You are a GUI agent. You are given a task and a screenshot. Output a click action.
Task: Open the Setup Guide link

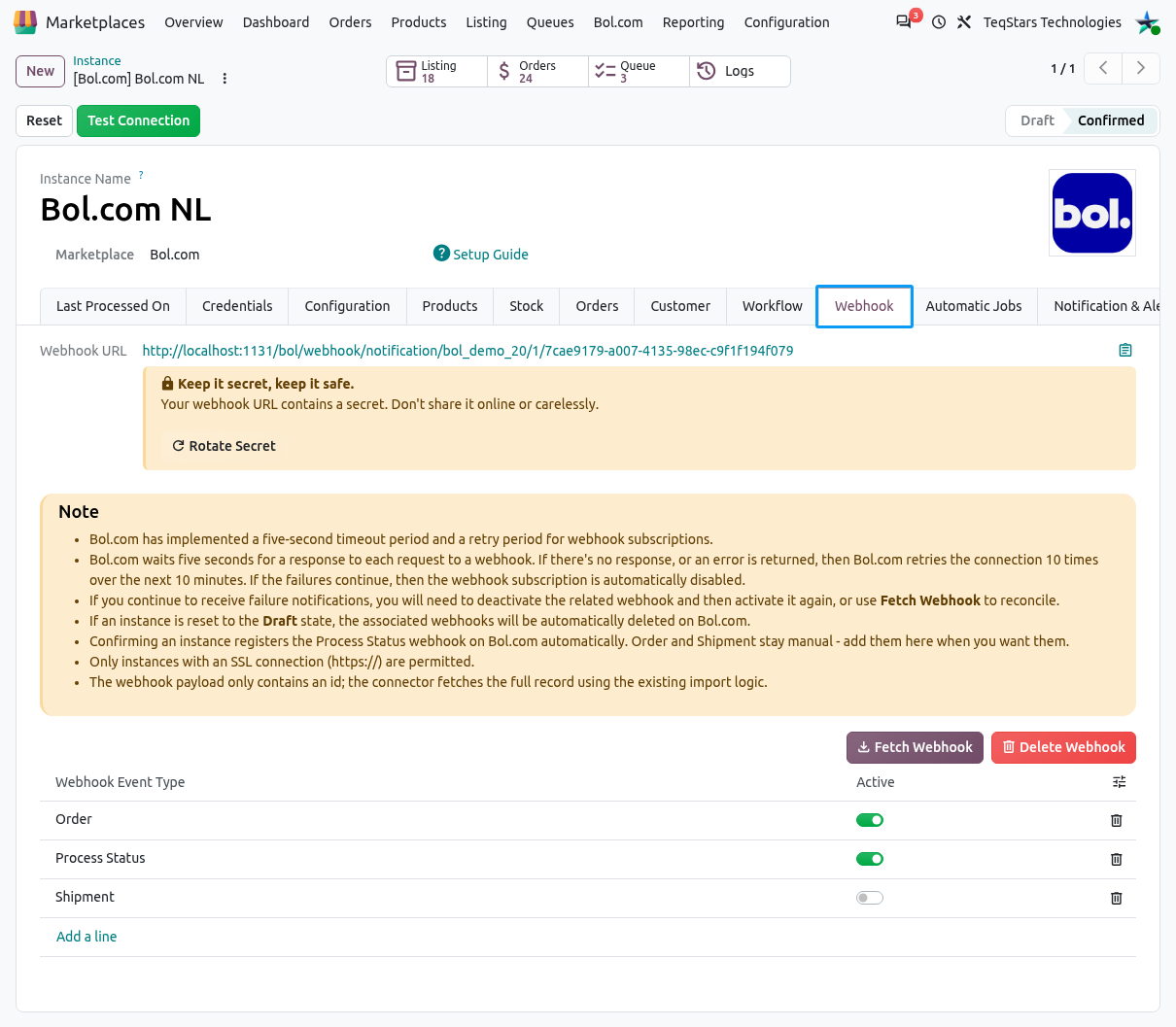(x=481, y=254)
